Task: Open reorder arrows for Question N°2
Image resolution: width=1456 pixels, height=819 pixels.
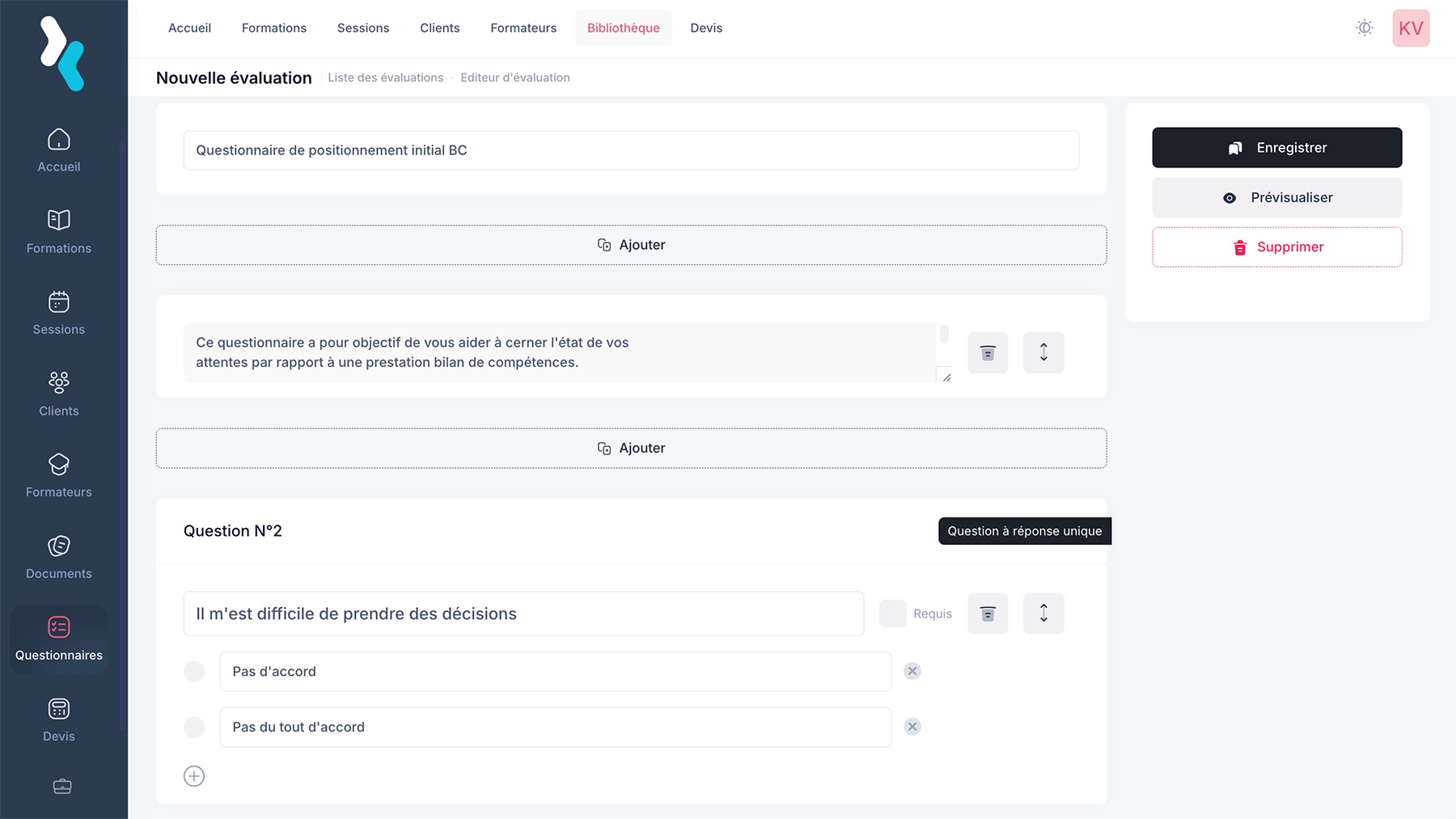Action: [x=1043, y=614]
